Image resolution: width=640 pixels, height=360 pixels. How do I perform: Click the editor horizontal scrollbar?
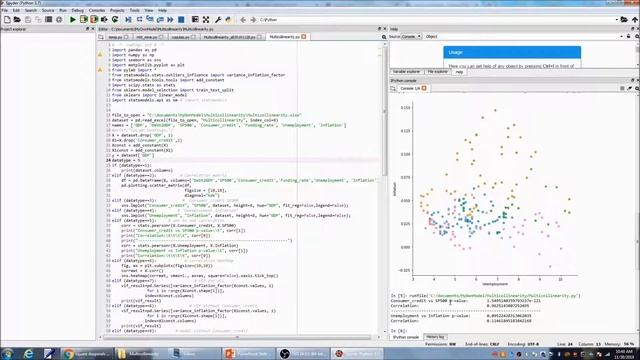tap(238, 337)
